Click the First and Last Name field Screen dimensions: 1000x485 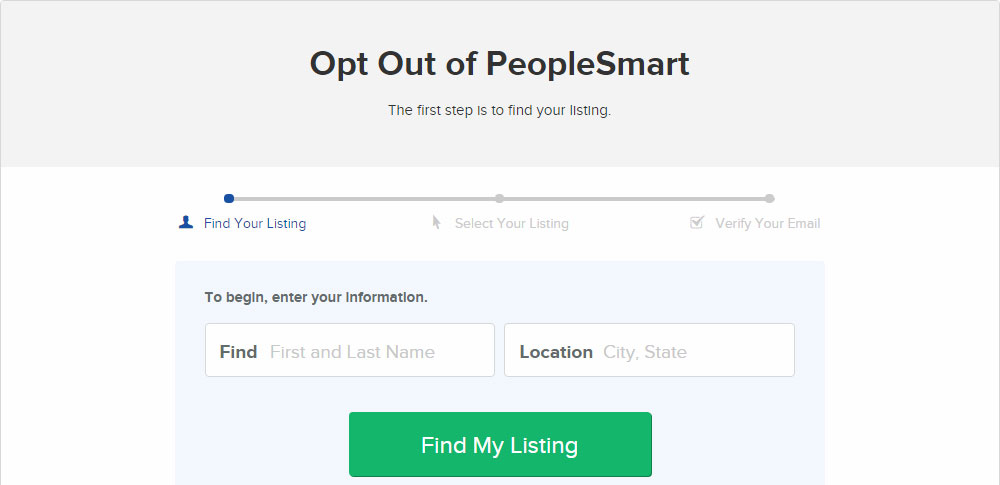349,350
